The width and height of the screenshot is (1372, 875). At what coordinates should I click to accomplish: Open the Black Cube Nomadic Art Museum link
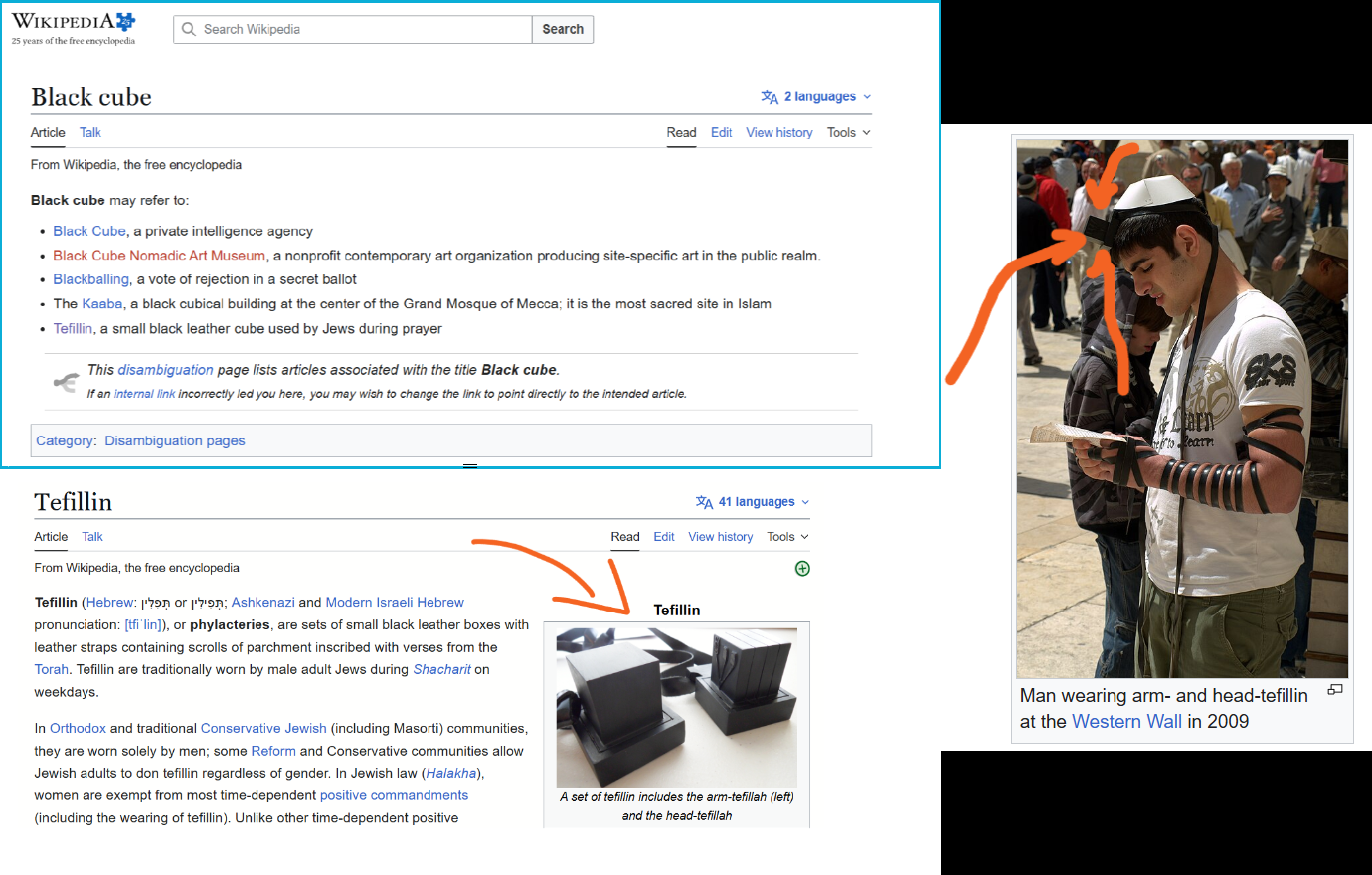click(159, 256)
